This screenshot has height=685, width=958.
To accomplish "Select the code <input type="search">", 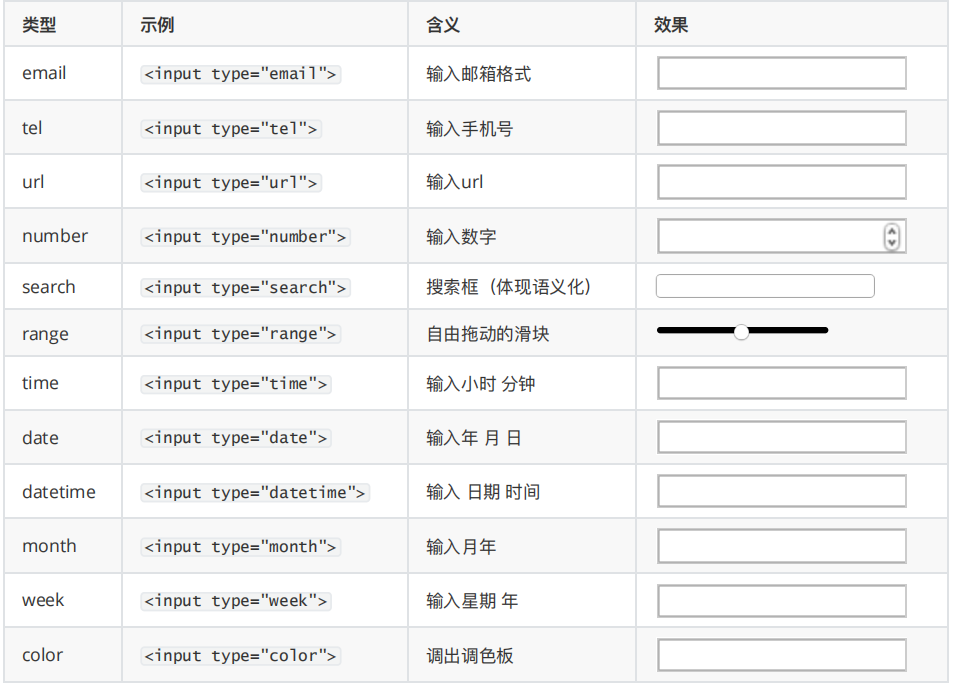I will (246, 287).
